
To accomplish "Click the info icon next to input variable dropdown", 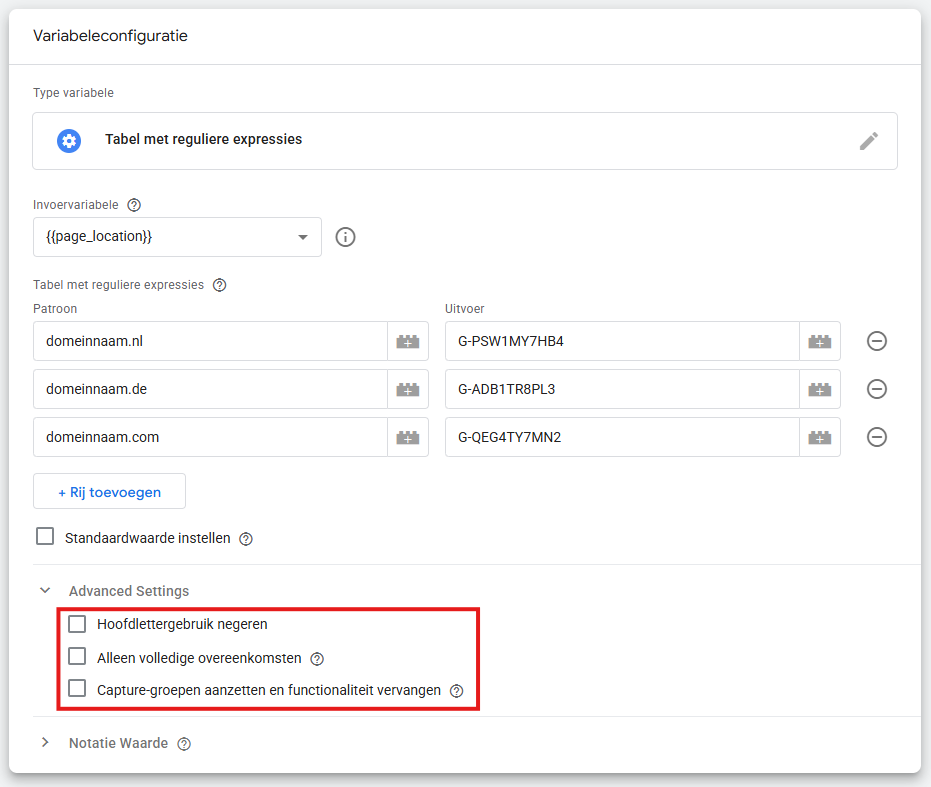I will click(346, 237).
